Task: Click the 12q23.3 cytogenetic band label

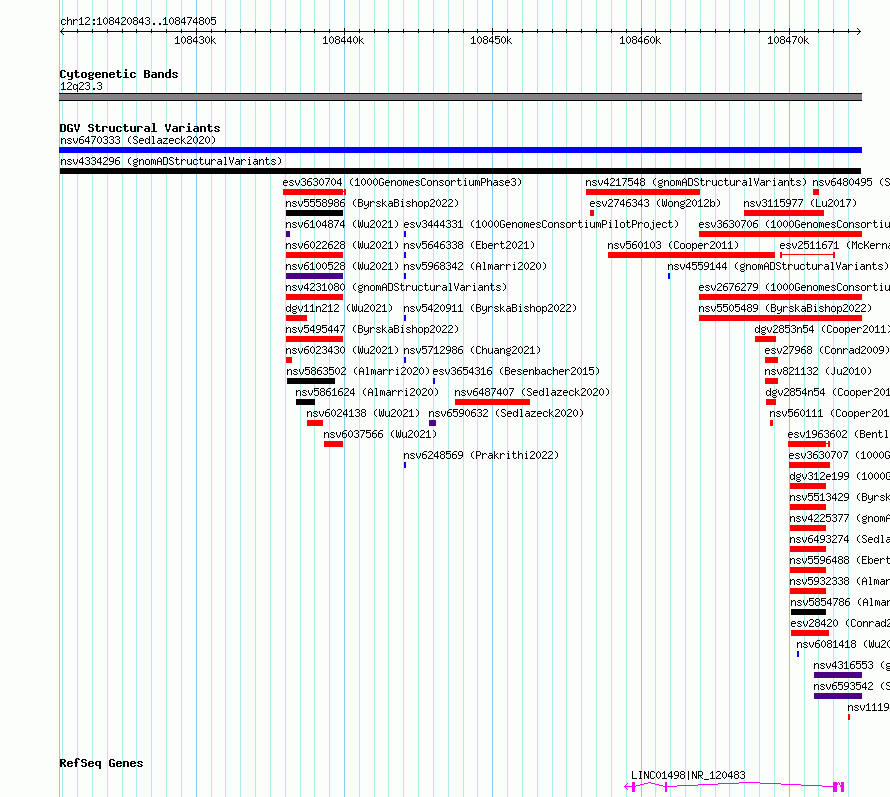Action: (x=81, y=86)
